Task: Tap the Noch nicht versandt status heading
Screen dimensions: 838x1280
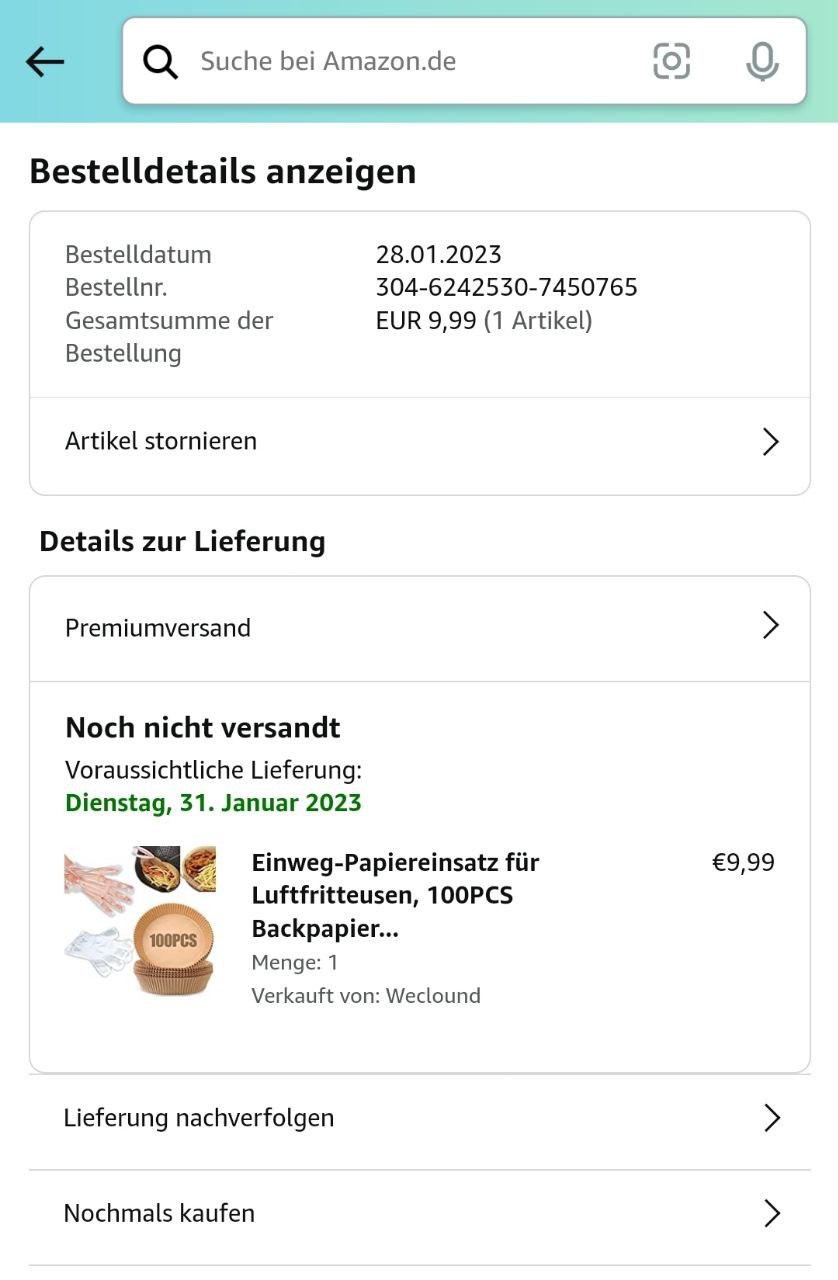Action: [x=203, y=727]
